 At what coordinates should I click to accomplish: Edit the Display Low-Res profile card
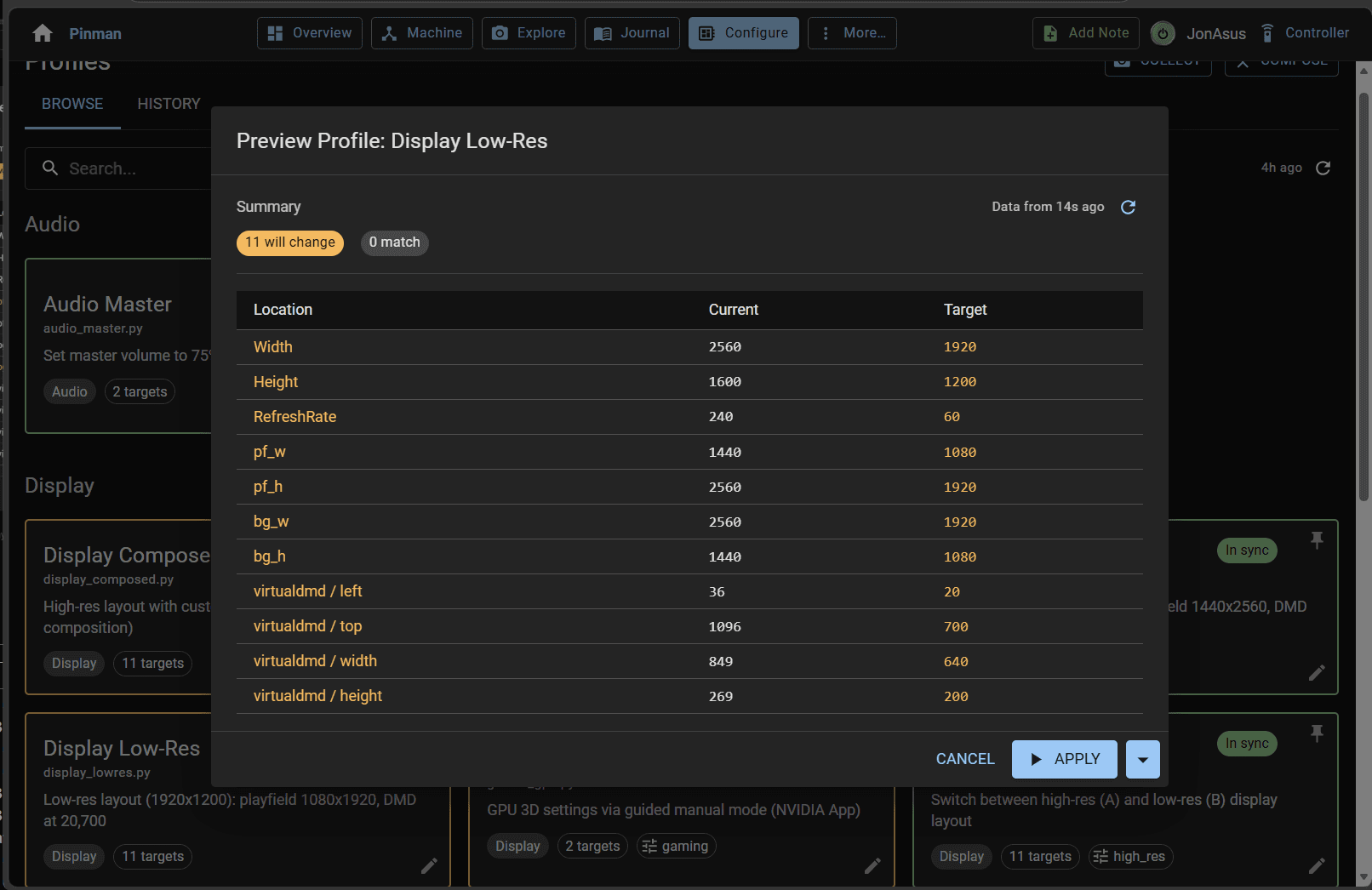click(429, 865)
